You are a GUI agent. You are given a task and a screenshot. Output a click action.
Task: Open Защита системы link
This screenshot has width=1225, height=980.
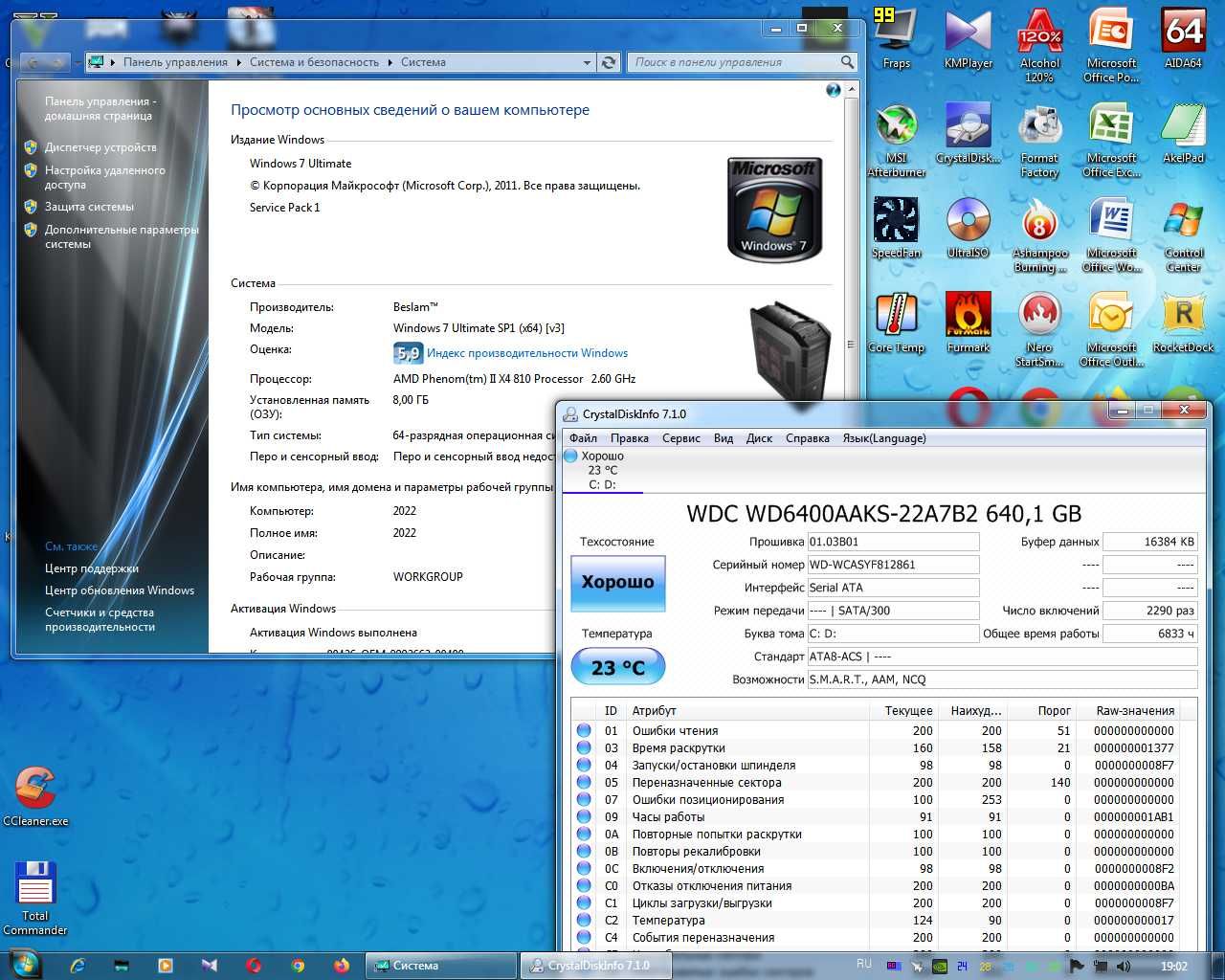pyautogui.click(x=89, y=207)
